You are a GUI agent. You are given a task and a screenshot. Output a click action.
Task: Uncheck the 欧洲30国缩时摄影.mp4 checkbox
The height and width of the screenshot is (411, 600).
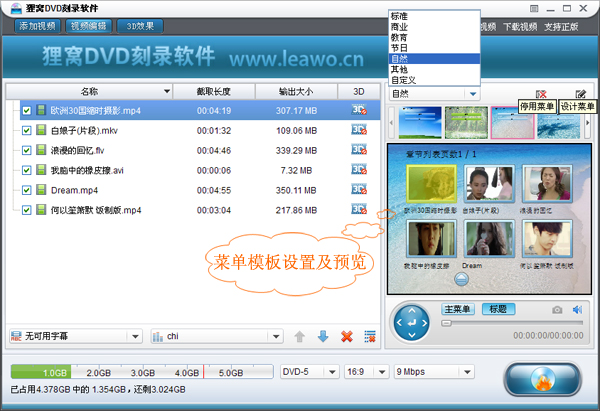click(x=26, y=111)
